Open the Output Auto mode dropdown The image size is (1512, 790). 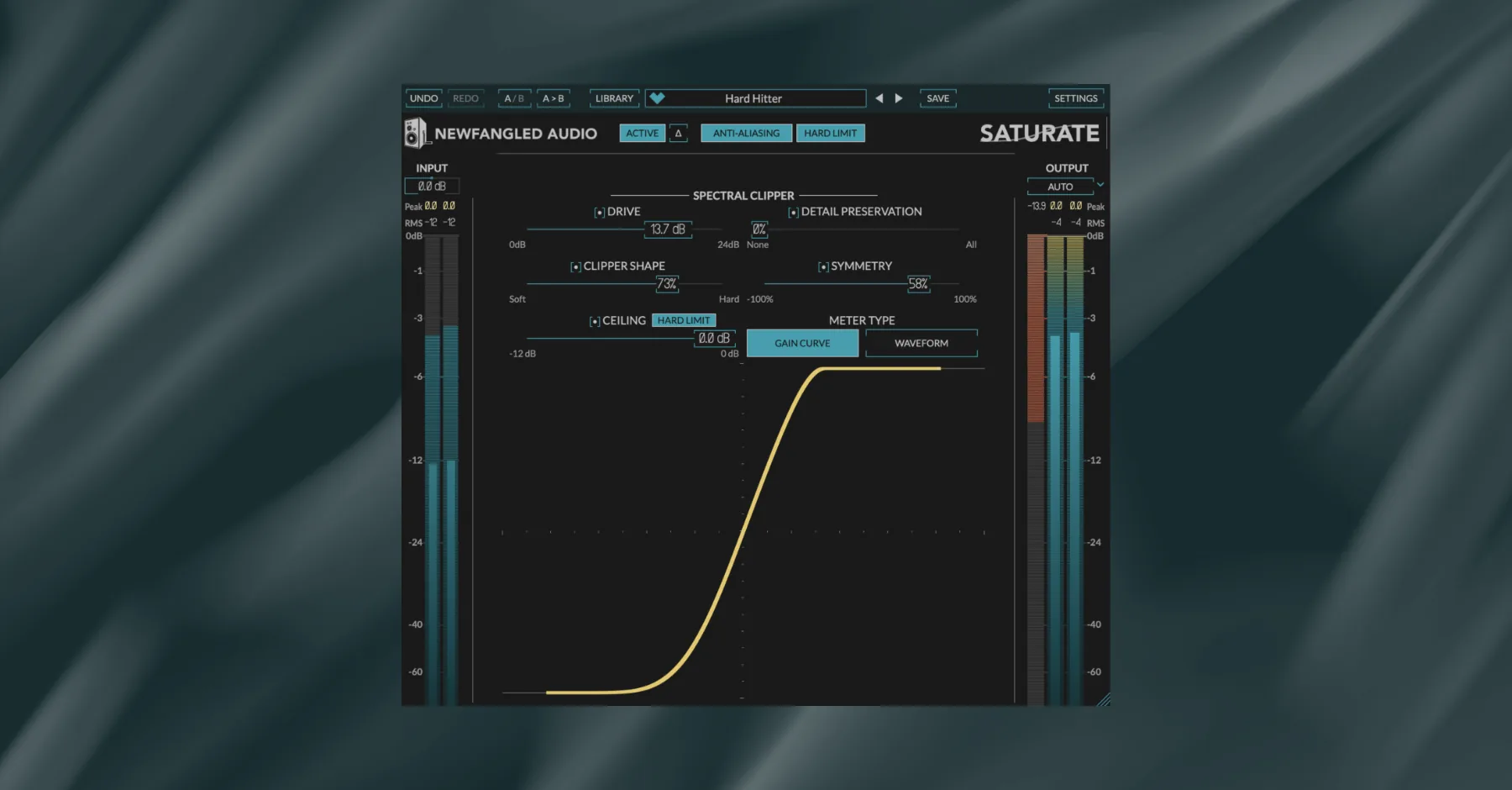1060,187
